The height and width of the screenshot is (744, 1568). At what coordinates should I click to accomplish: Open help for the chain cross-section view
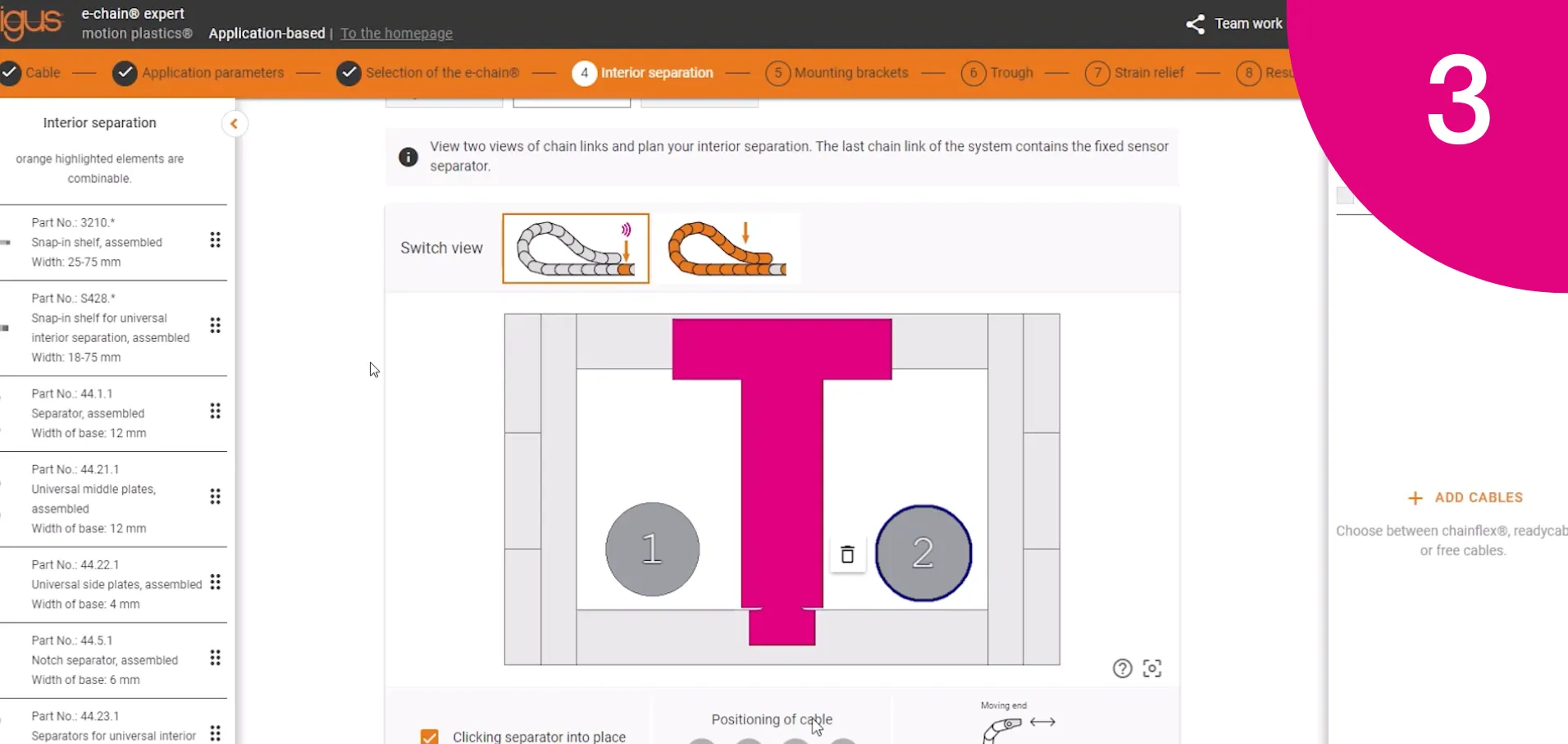point(1122,668)
